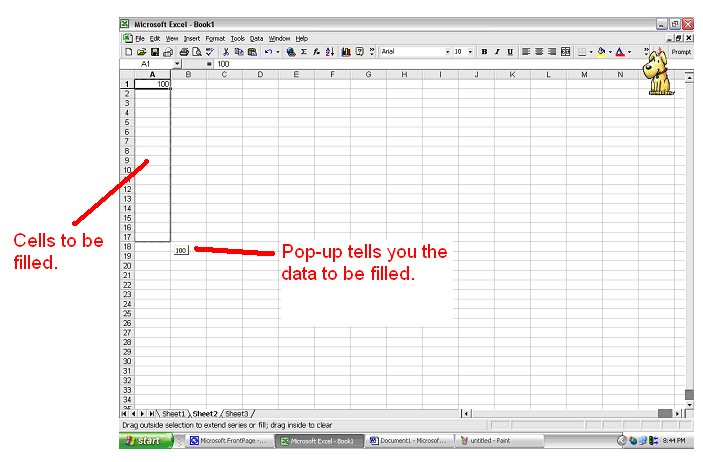Click the formula bar showing 100

tap(453, 64)
